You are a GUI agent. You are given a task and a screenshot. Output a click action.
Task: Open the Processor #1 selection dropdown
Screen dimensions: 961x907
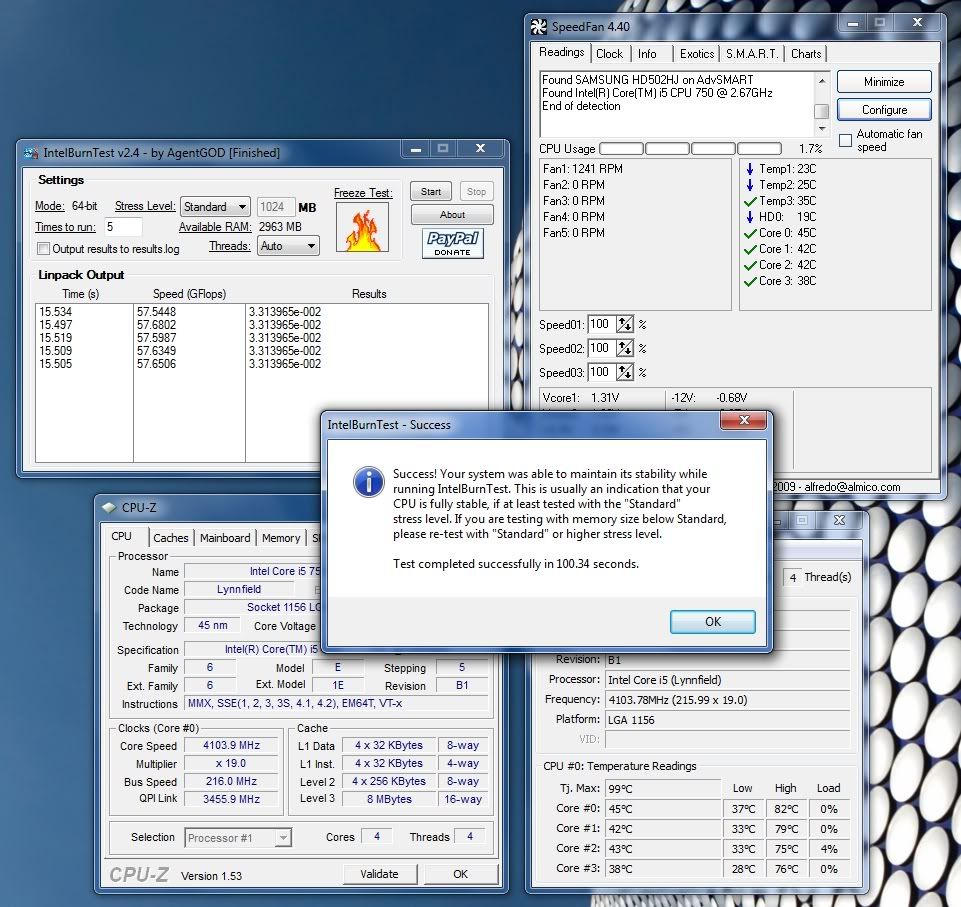point(238,838)
